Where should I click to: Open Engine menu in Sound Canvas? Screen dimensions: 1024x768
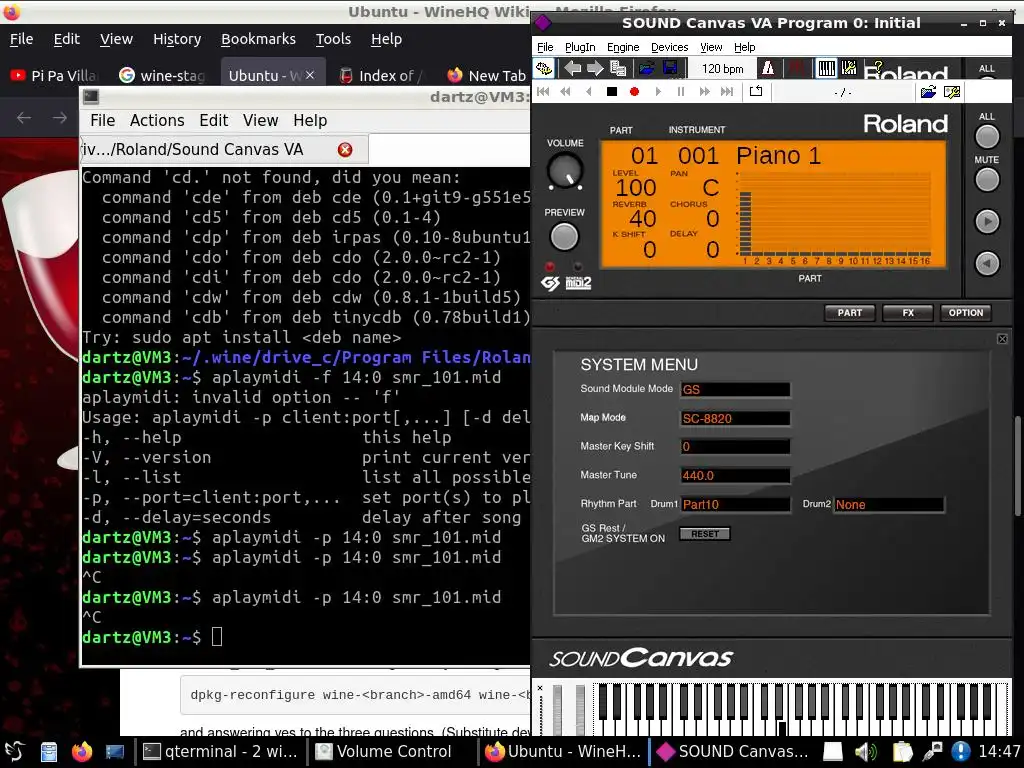[623, 47]
